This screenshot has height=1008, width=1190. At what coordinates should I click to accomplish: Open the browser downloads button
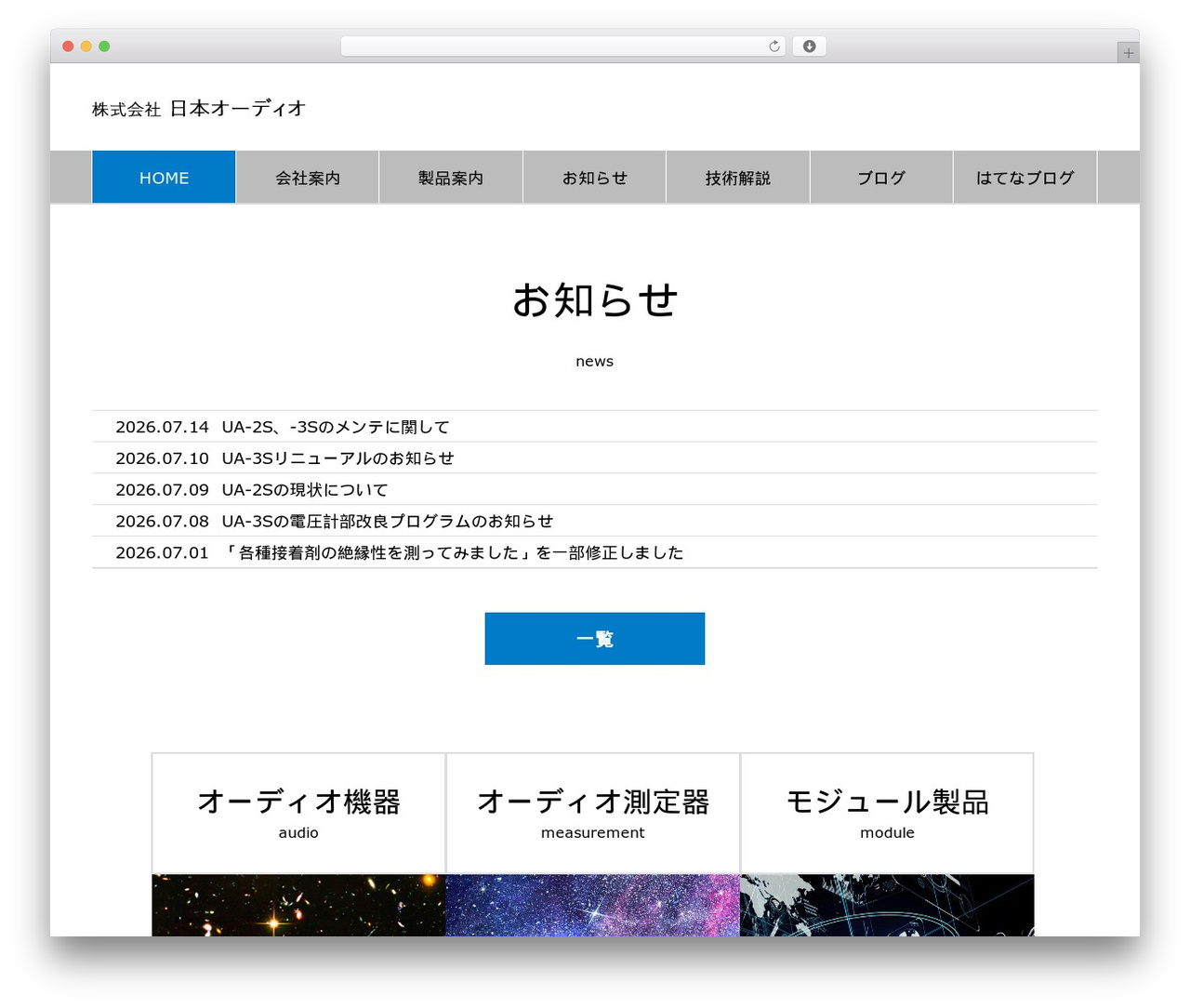(809, 46)
